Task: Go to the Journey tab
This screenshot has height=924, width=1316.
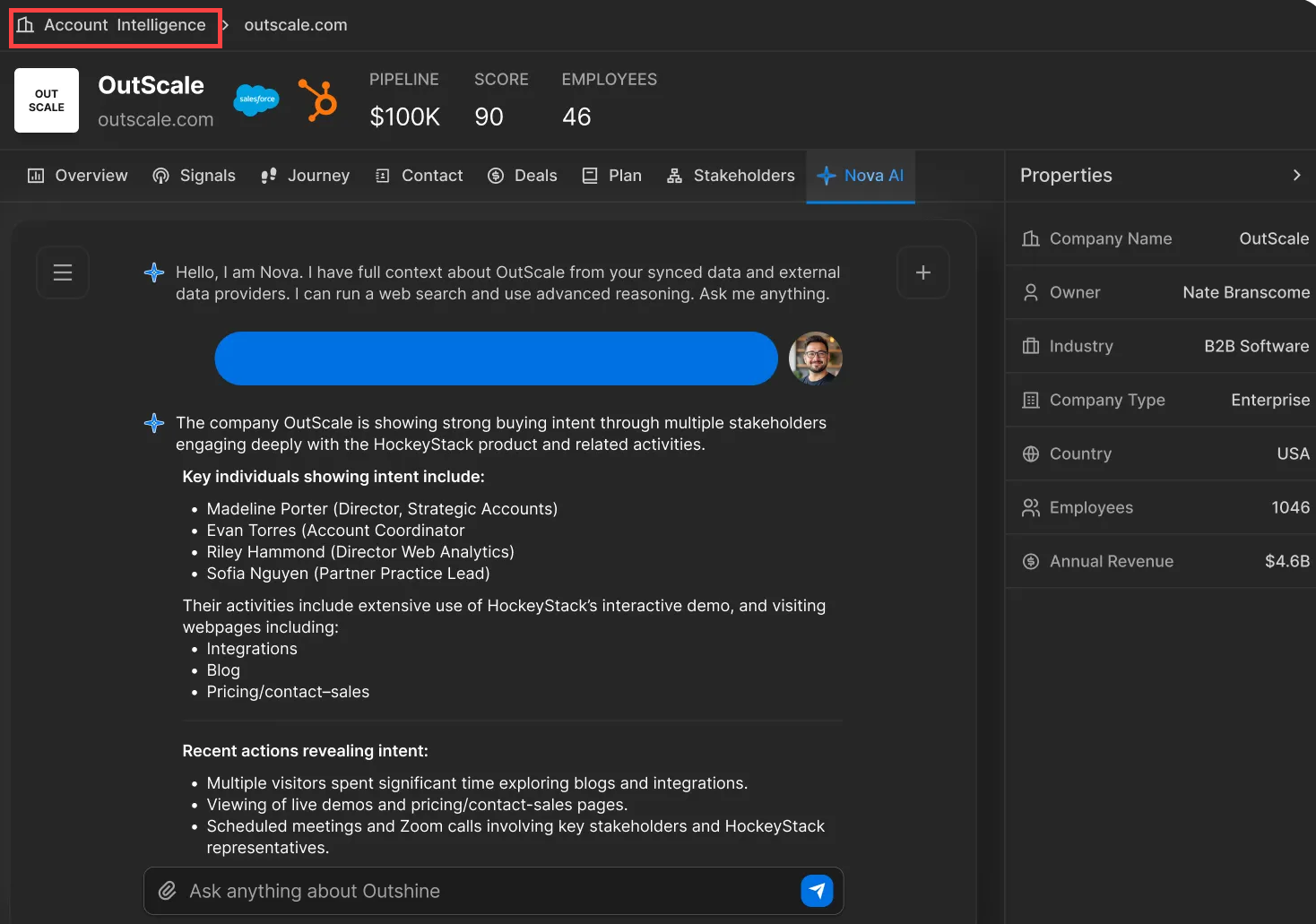Action: tap(305, 176)
